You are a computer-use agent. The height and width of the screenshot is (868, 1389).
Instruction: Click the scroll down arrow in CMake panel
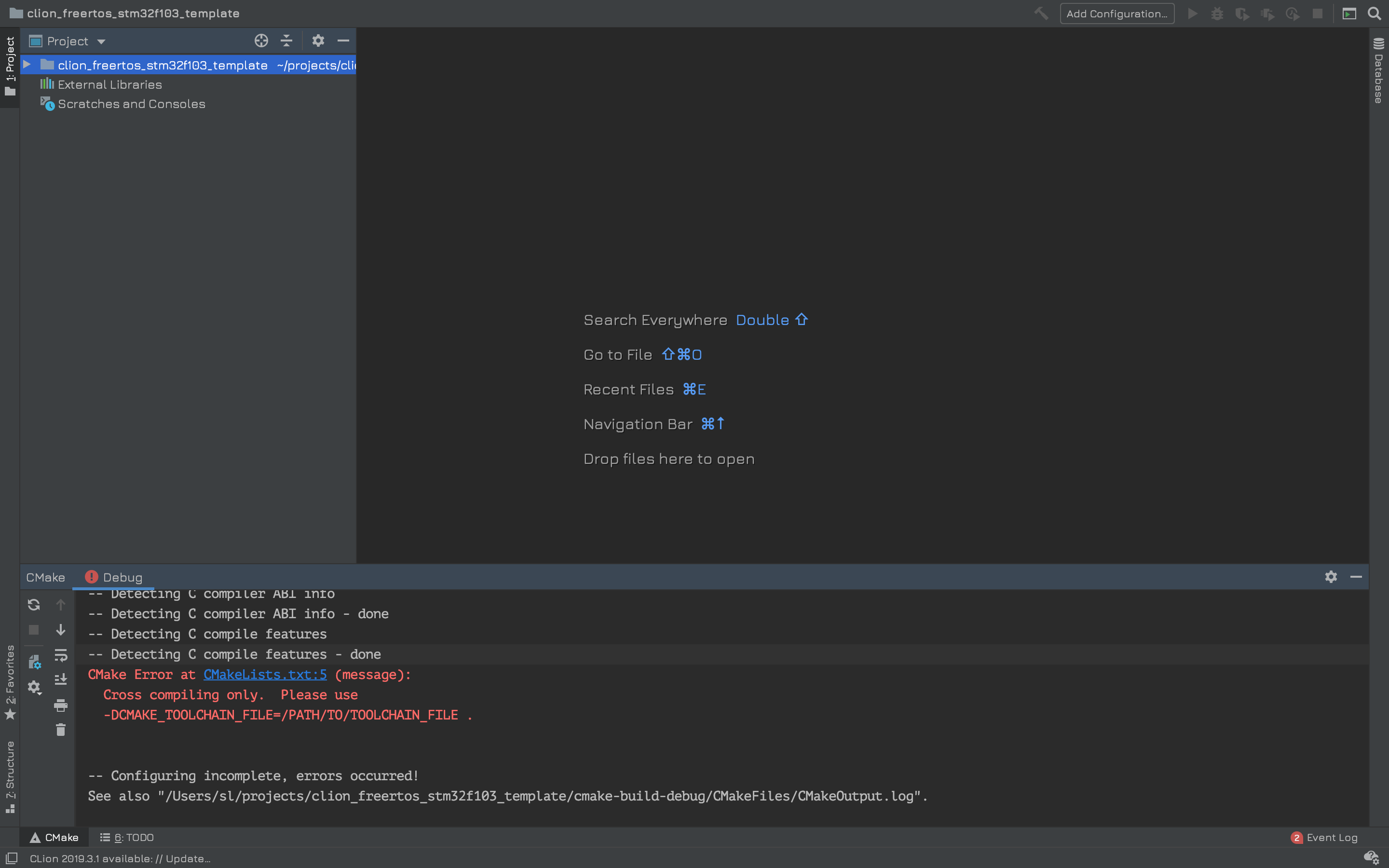point(60,629)
